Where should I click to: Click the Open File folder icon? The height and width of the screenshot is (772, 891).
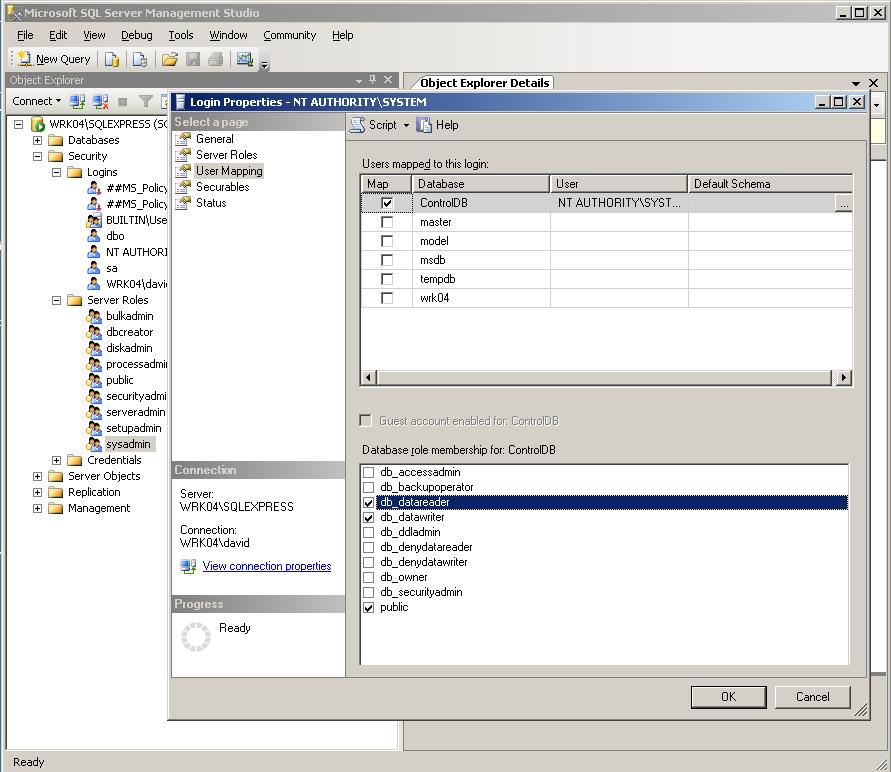[x=170, y=59]
